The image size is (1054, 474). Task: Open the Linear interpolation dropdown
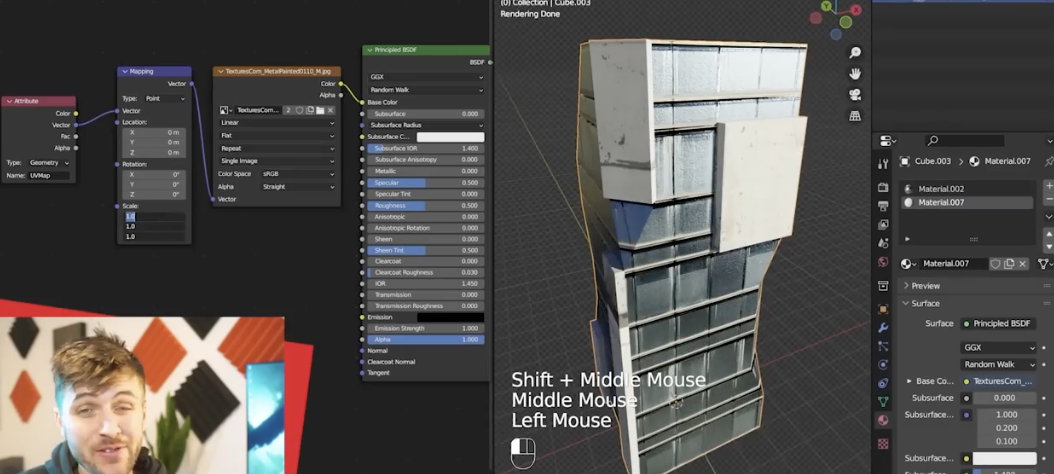[277, 123]
